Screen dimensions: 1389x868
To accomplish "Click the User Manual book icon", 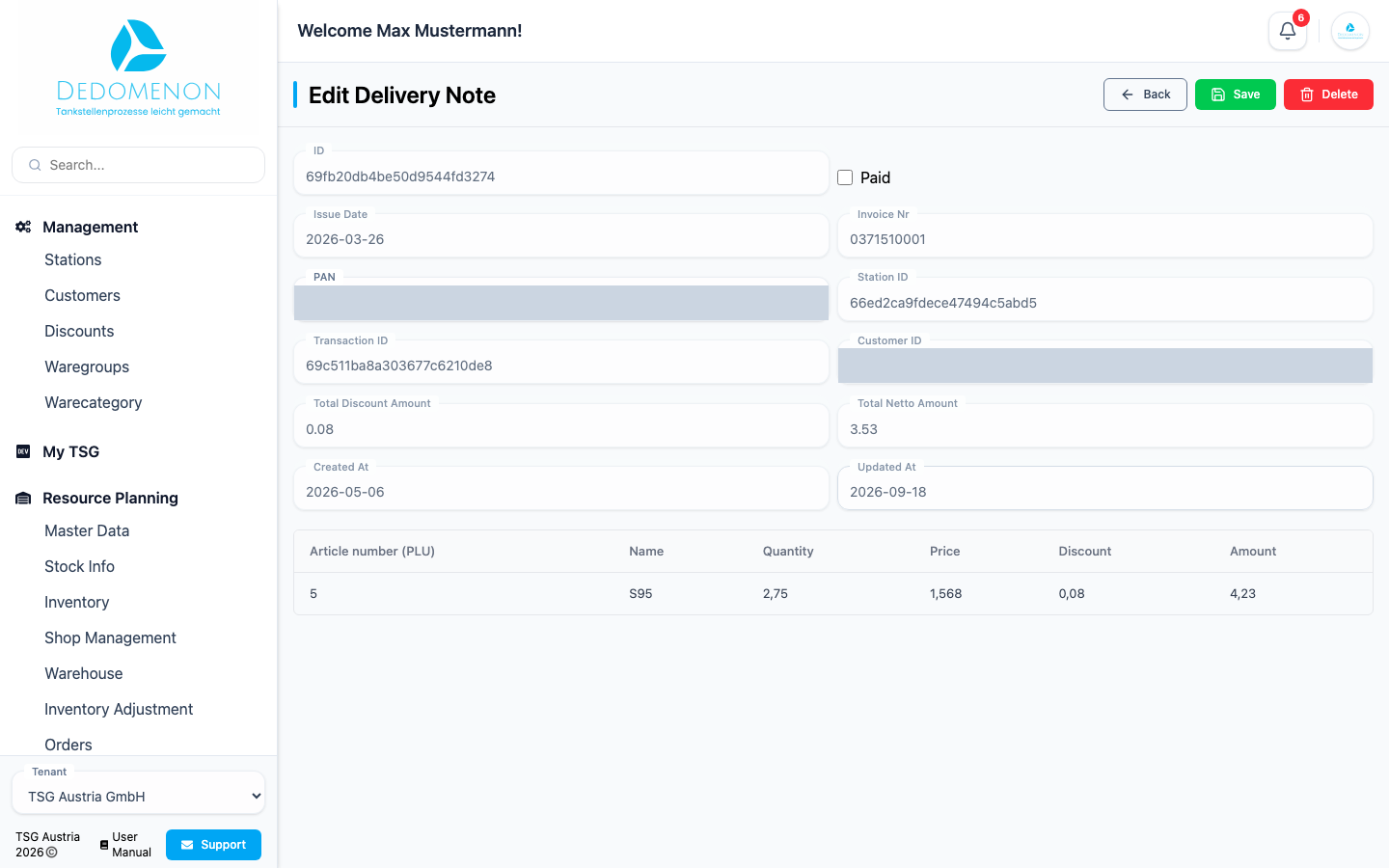I will (x=104, y=845).
